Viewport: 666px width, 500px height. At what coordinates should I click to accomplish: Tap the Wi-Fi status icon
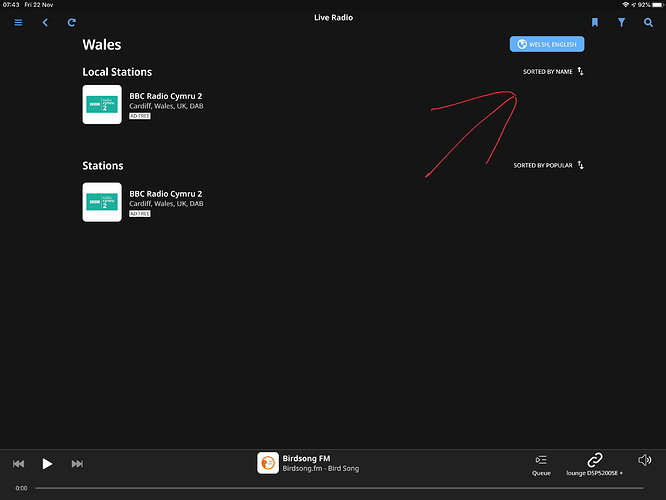coord(625,5)
